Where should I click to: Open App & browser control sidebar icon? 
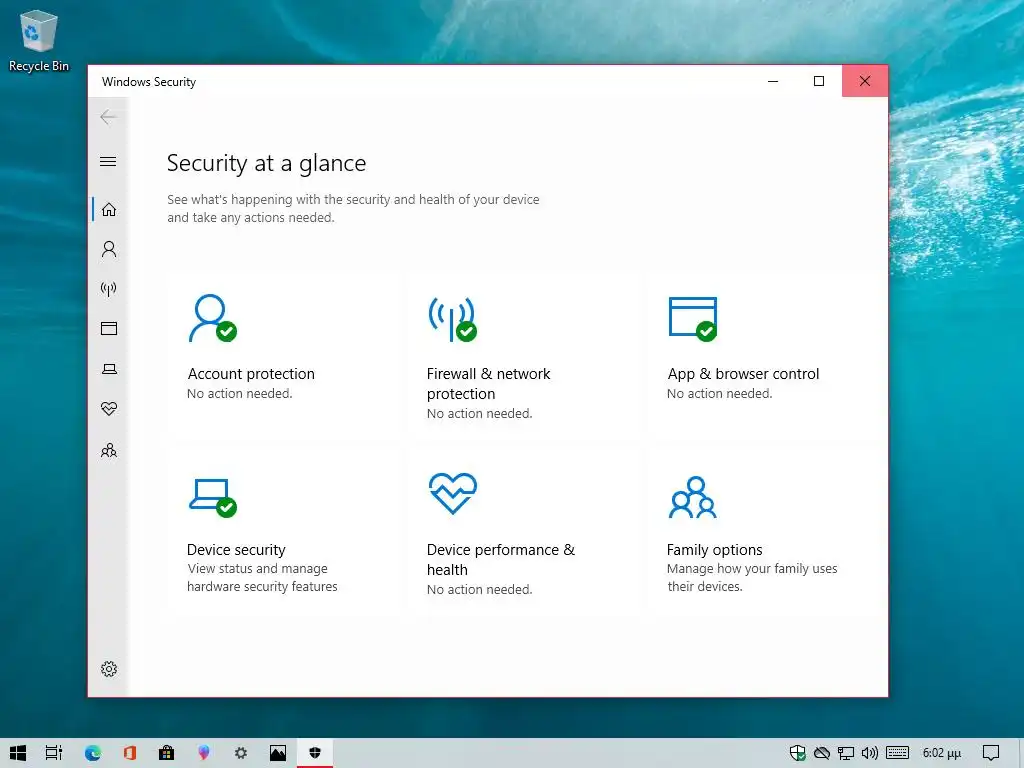(x=108, y=328)
